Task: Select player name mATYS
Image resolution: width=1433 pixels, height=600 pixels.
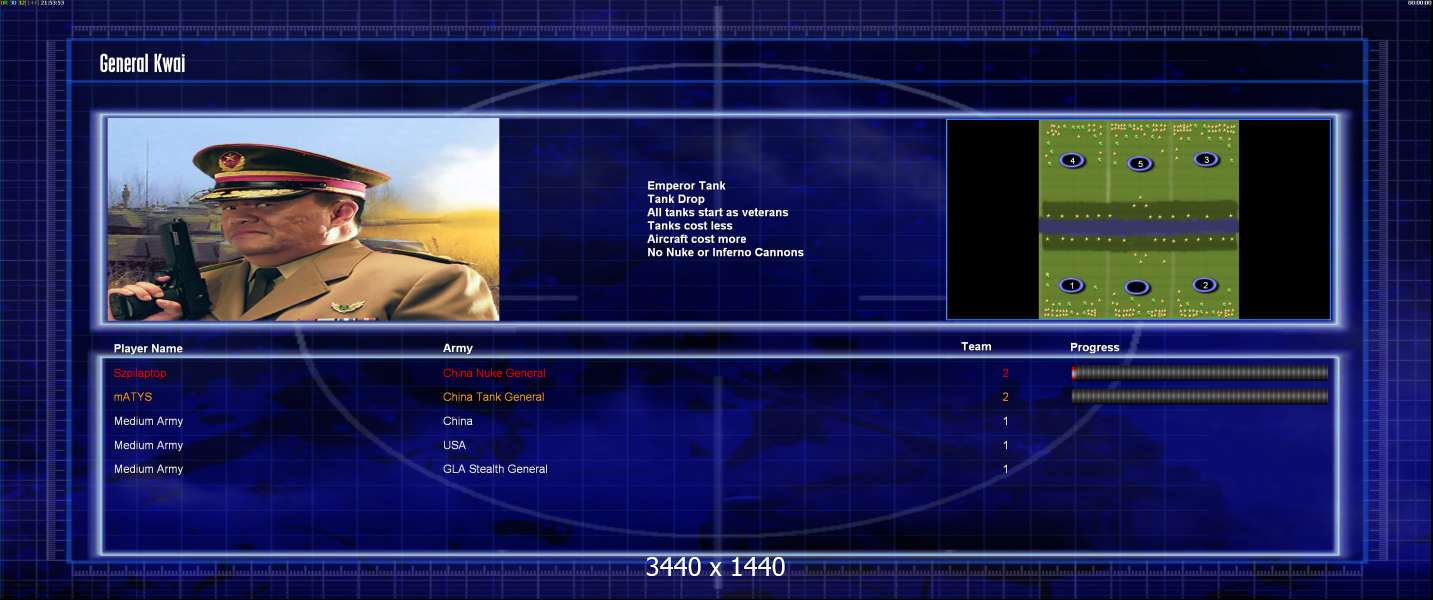Action: (x=133, y=397)
